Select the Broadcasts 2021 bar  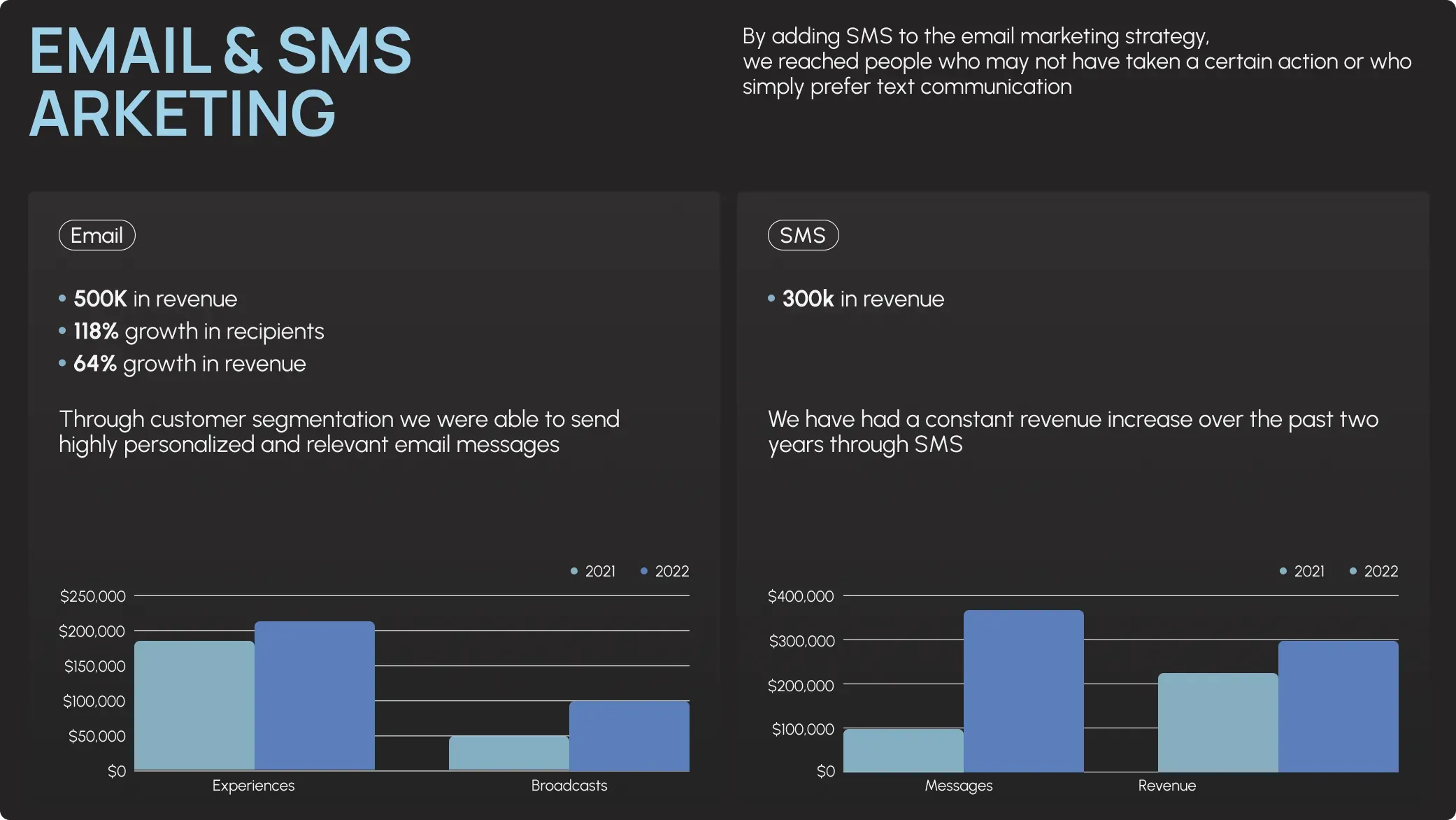pos(509,753)
